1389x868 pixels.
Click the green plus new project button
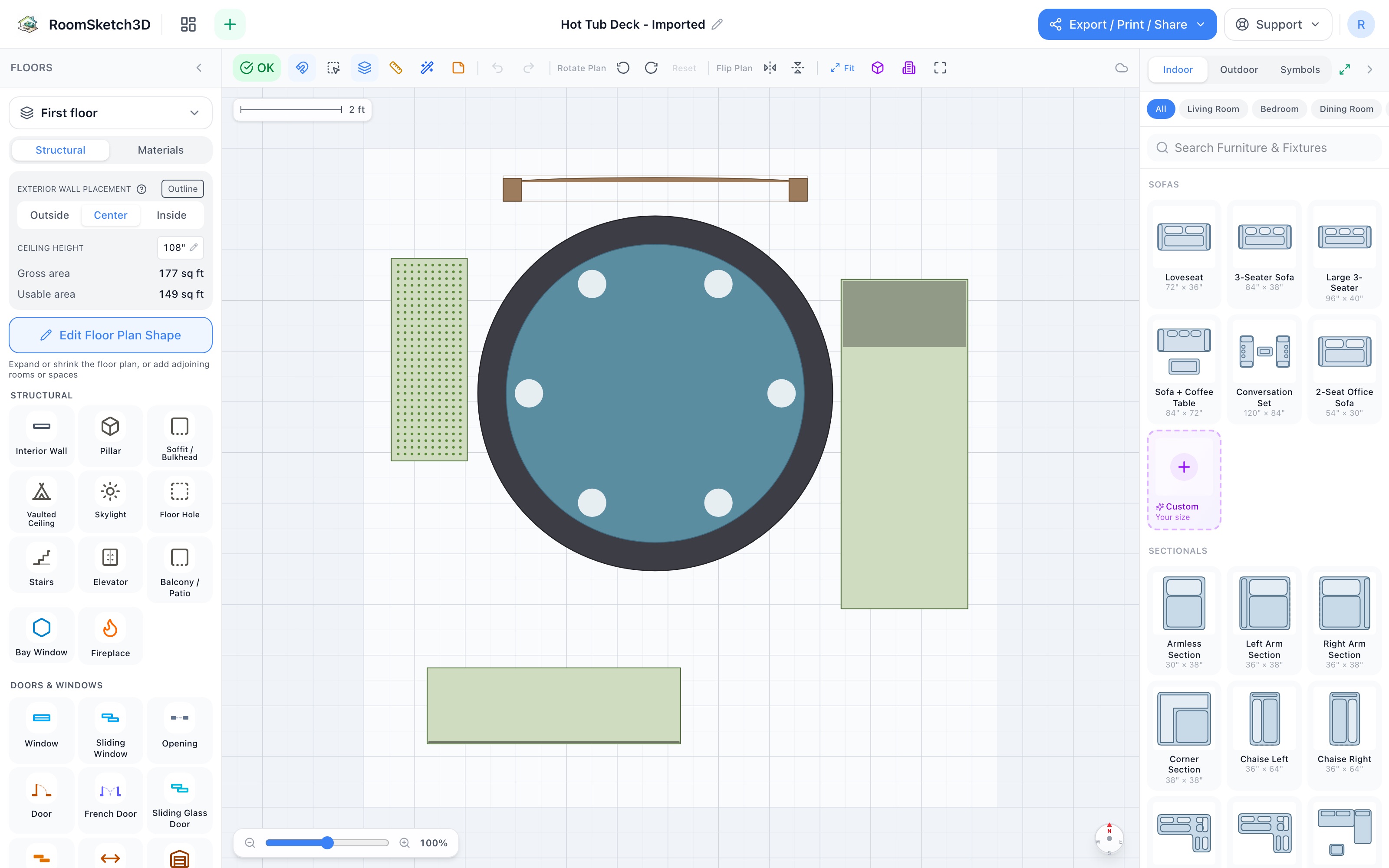click(x=230, y=24)
